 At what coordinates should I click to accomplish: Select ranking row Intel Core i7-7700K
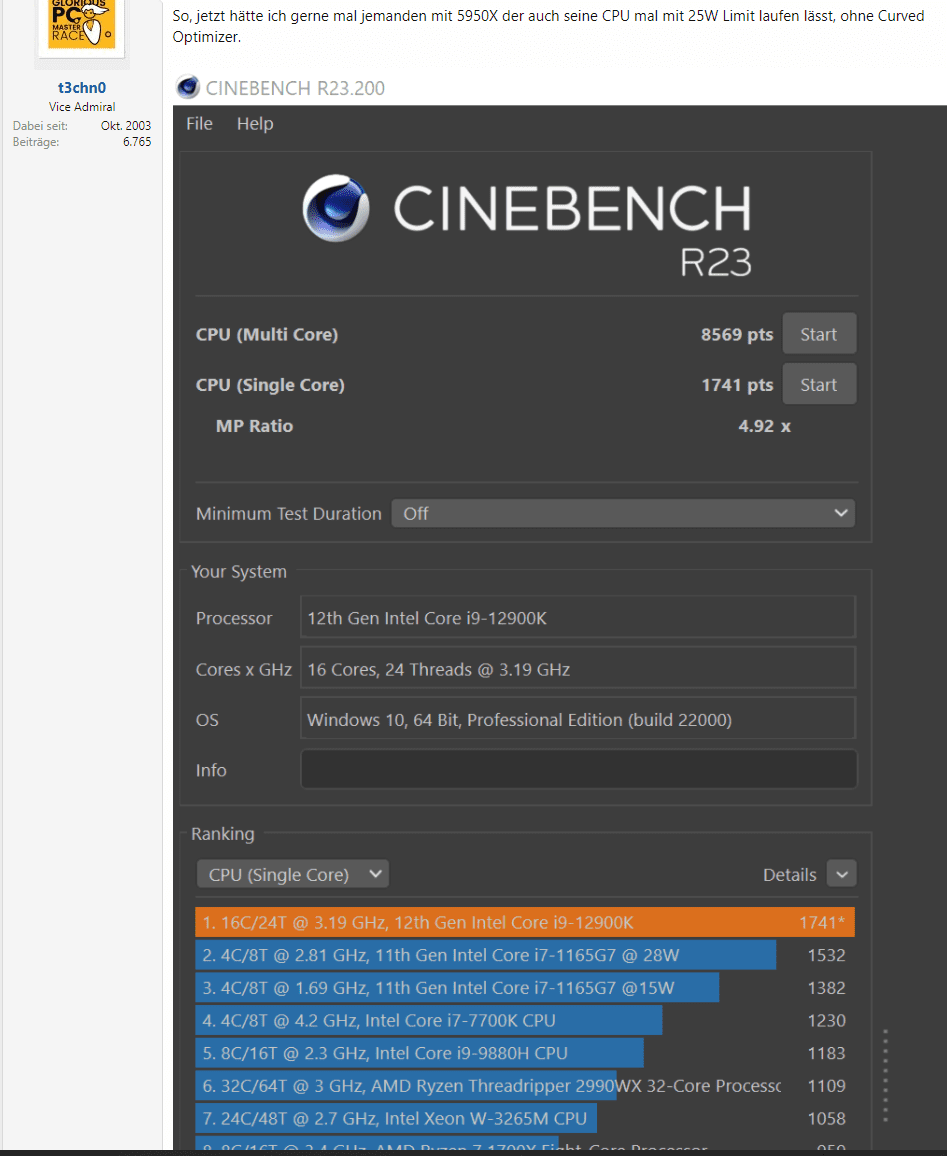click(525, 1020)
